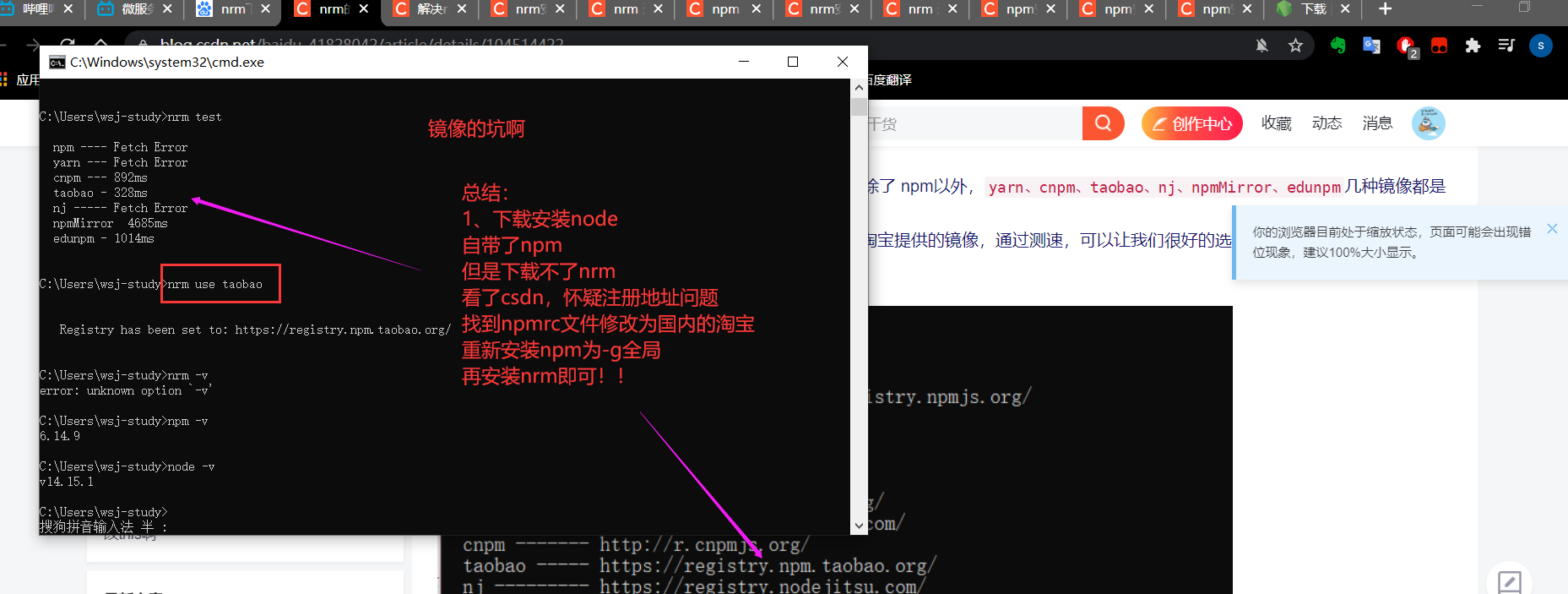Screen dimensions: 1568x594
Task: Open the media playlist control icon
Action: [x=1506, y=46]
